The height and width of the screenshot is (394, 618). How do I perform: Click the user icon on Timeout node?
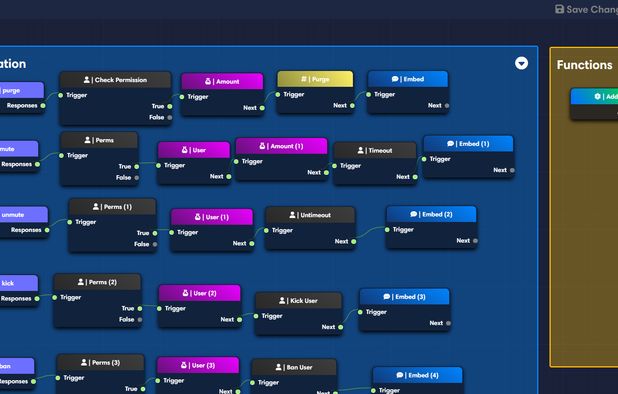[x=361, y=150]
